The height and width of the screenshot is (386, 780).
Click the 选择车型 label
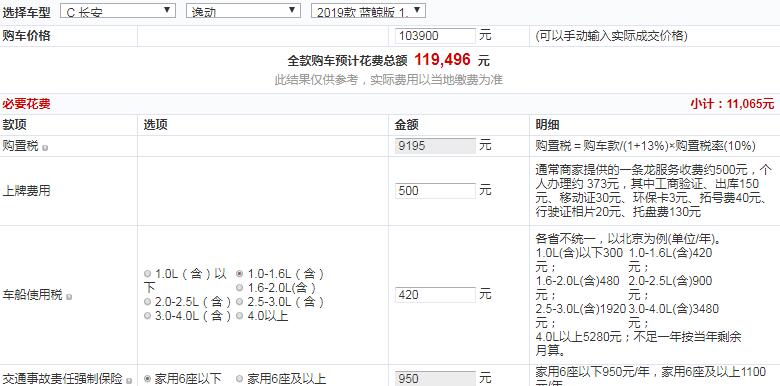coord(26,12)
